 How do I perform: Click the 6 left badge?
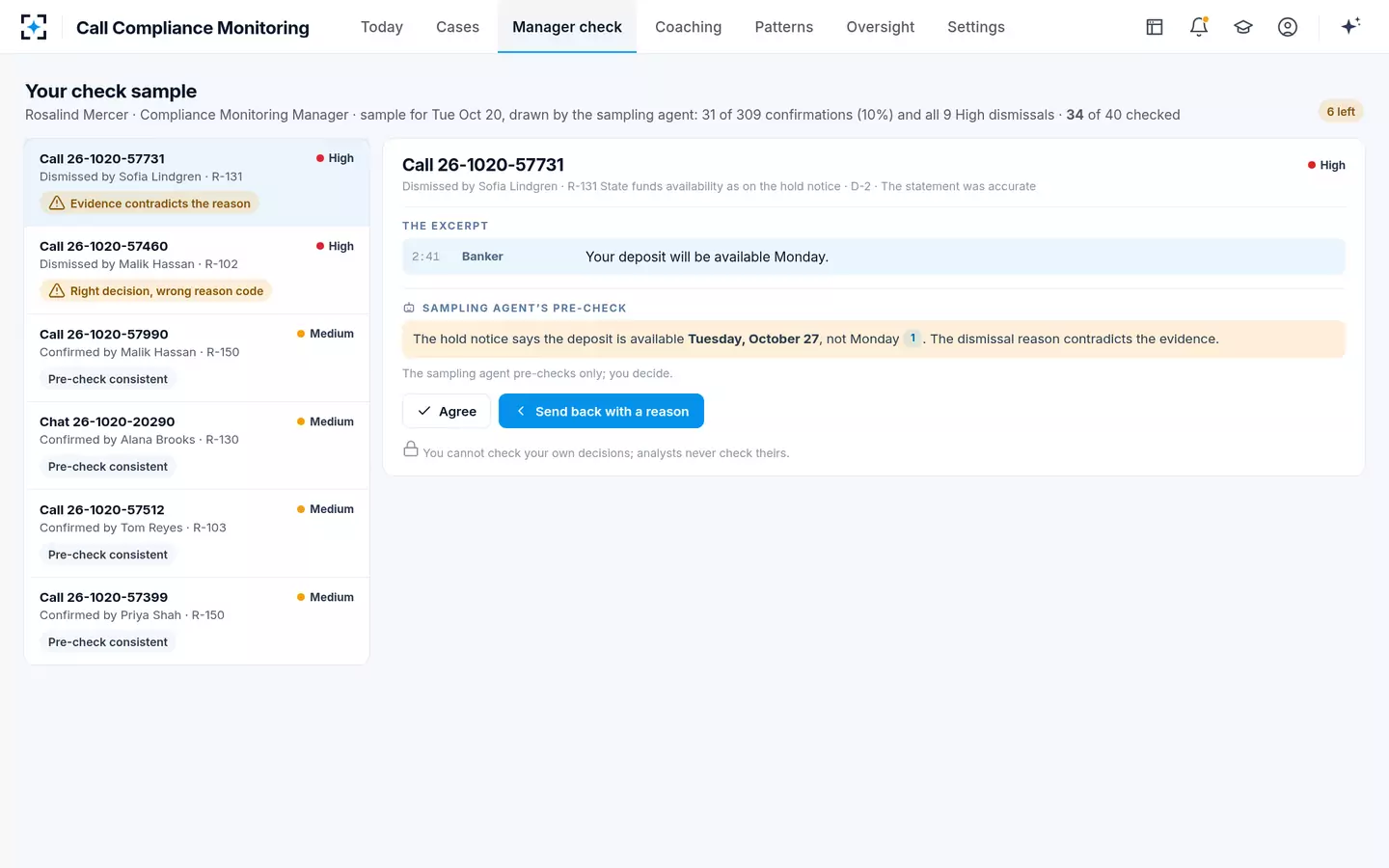pos(1341,112)
